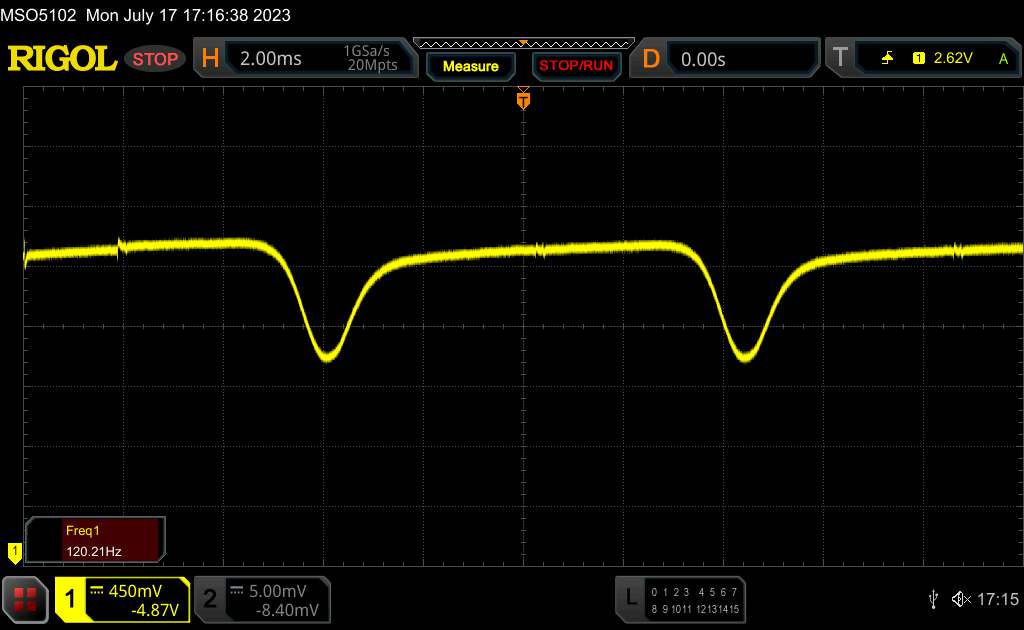Open the 1GSa/s 20Mpts acquisition settings
This screenshot has width=1024, height=630.
[370, 59]
